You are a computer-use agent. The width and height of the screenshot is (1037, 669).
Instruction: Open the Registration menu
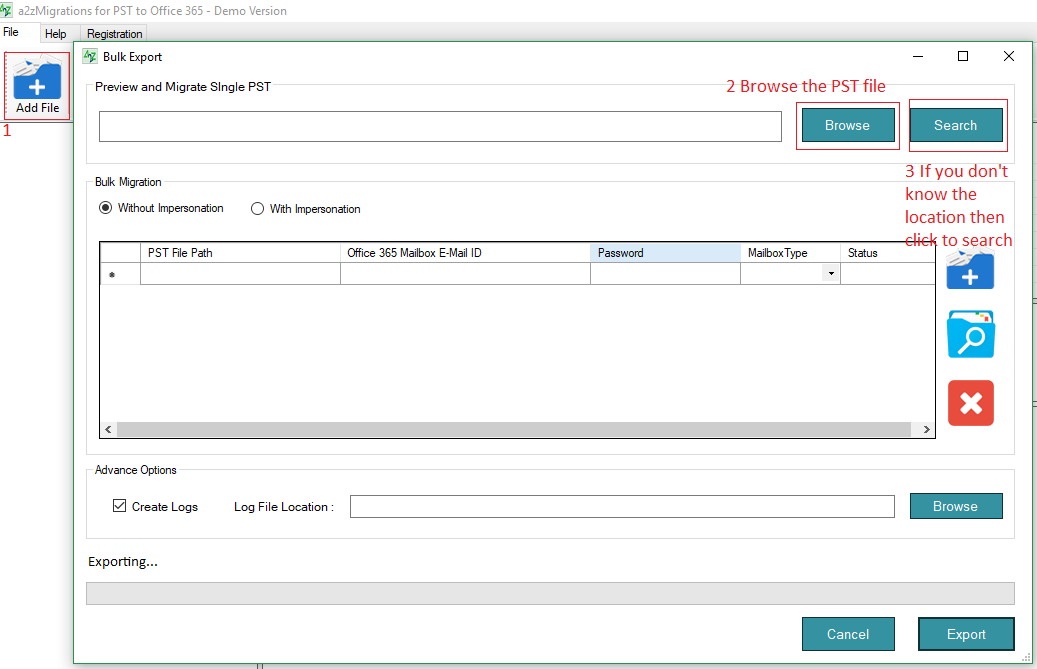pos(114,34)
